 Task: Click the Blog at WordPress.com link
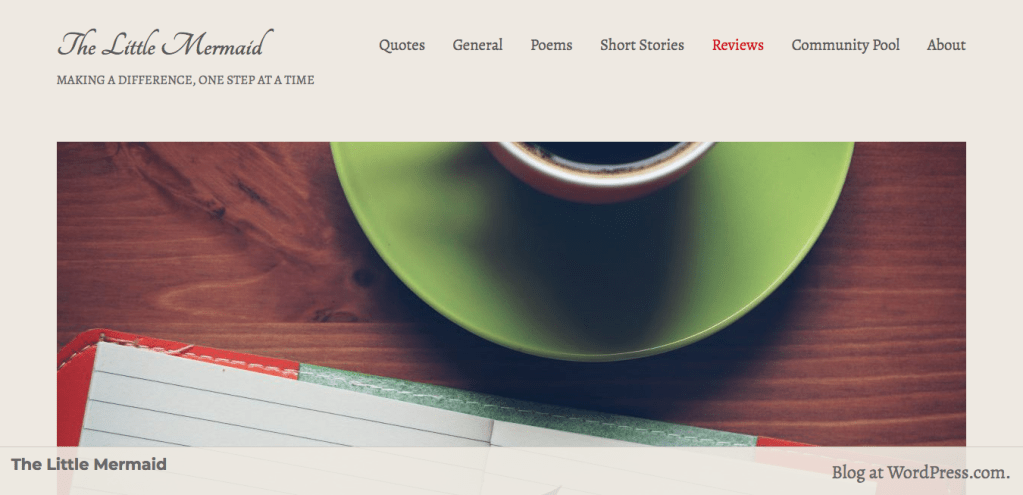tap(921, 472)
